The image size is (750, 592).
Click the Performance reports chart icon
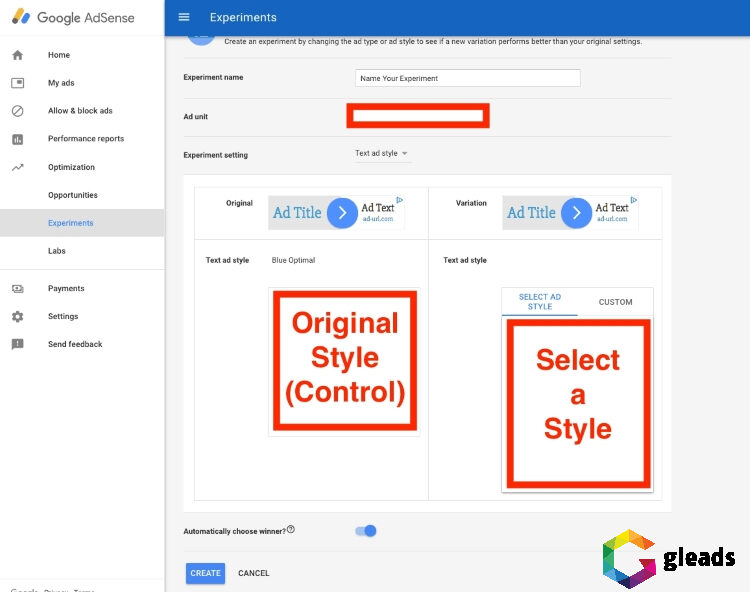(x=18, y=139)
